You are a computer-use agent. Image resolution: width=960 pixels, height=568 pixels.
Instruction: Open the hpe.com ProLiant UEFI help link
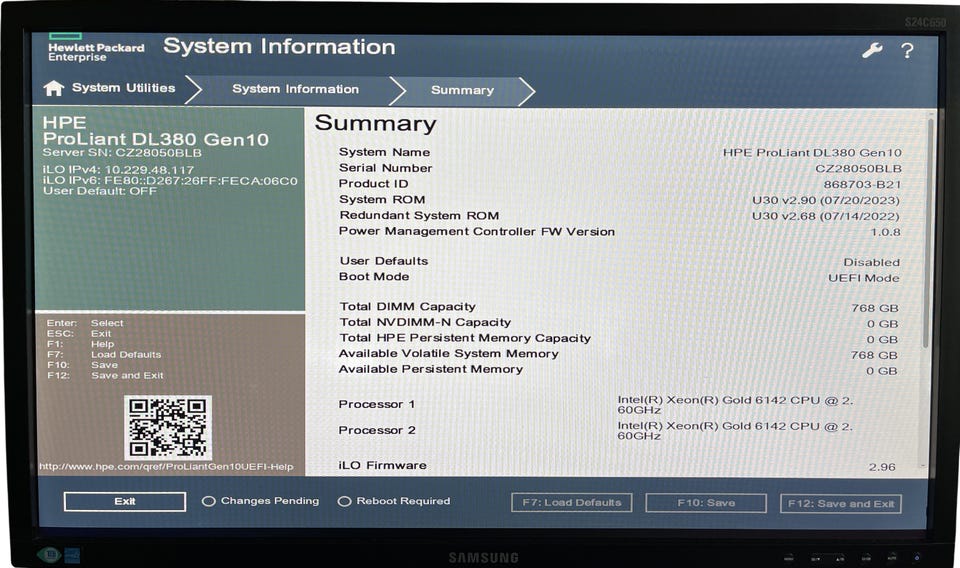(x=166, y=467)
